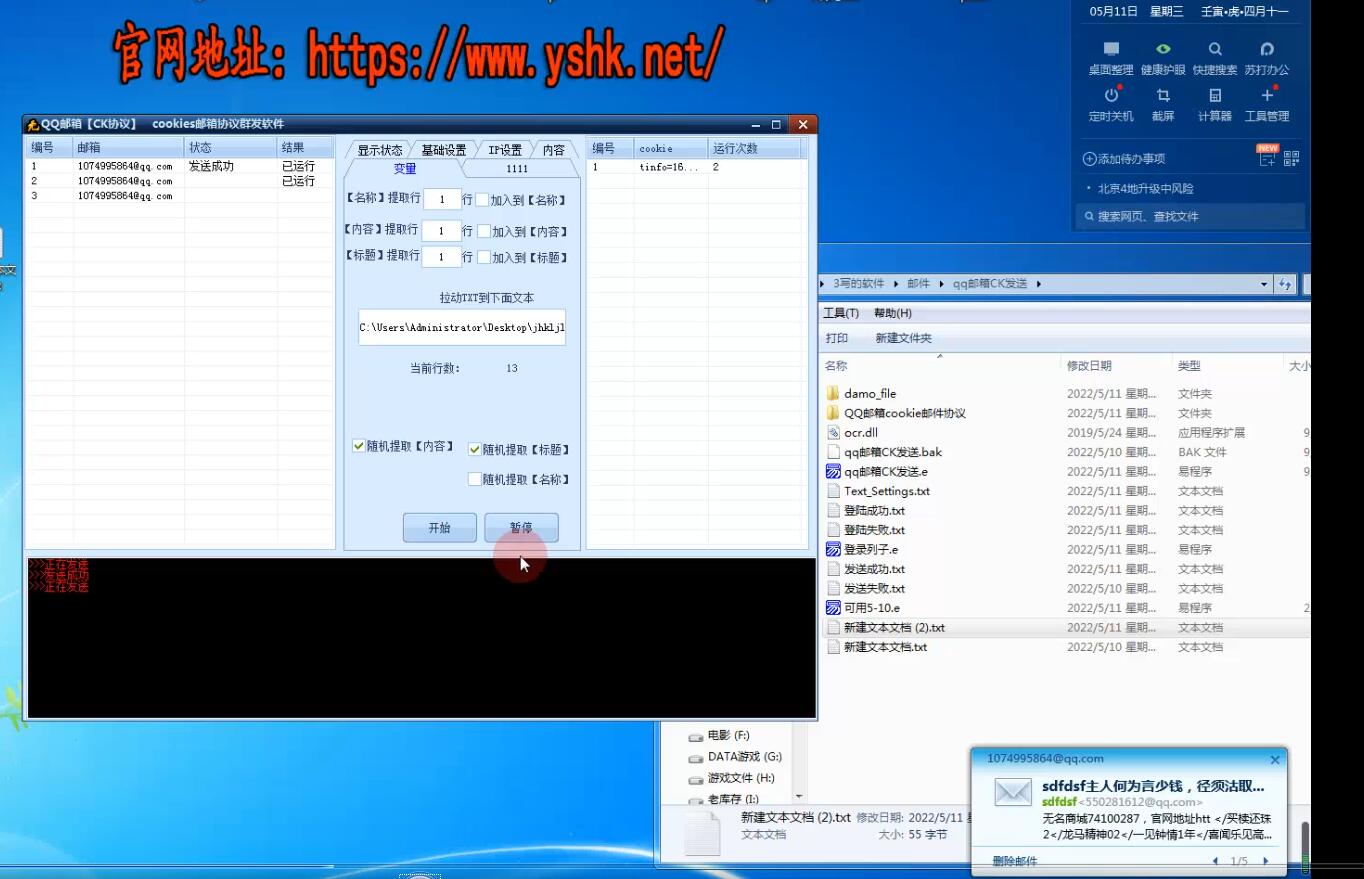Open the Explorer address bar dropdown arrow
The width and height of the screenshot is (1364, 879).
click(x=1263, y=284)
